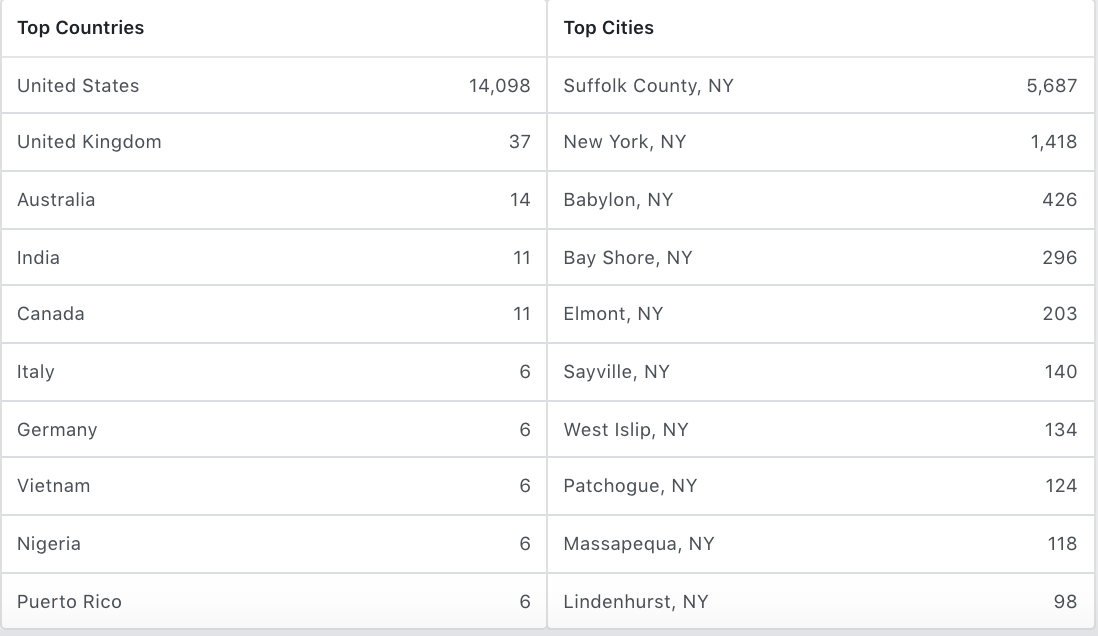Select Italy from Top Countries
Screen dimensions: 1098x636
coord(36,372)
